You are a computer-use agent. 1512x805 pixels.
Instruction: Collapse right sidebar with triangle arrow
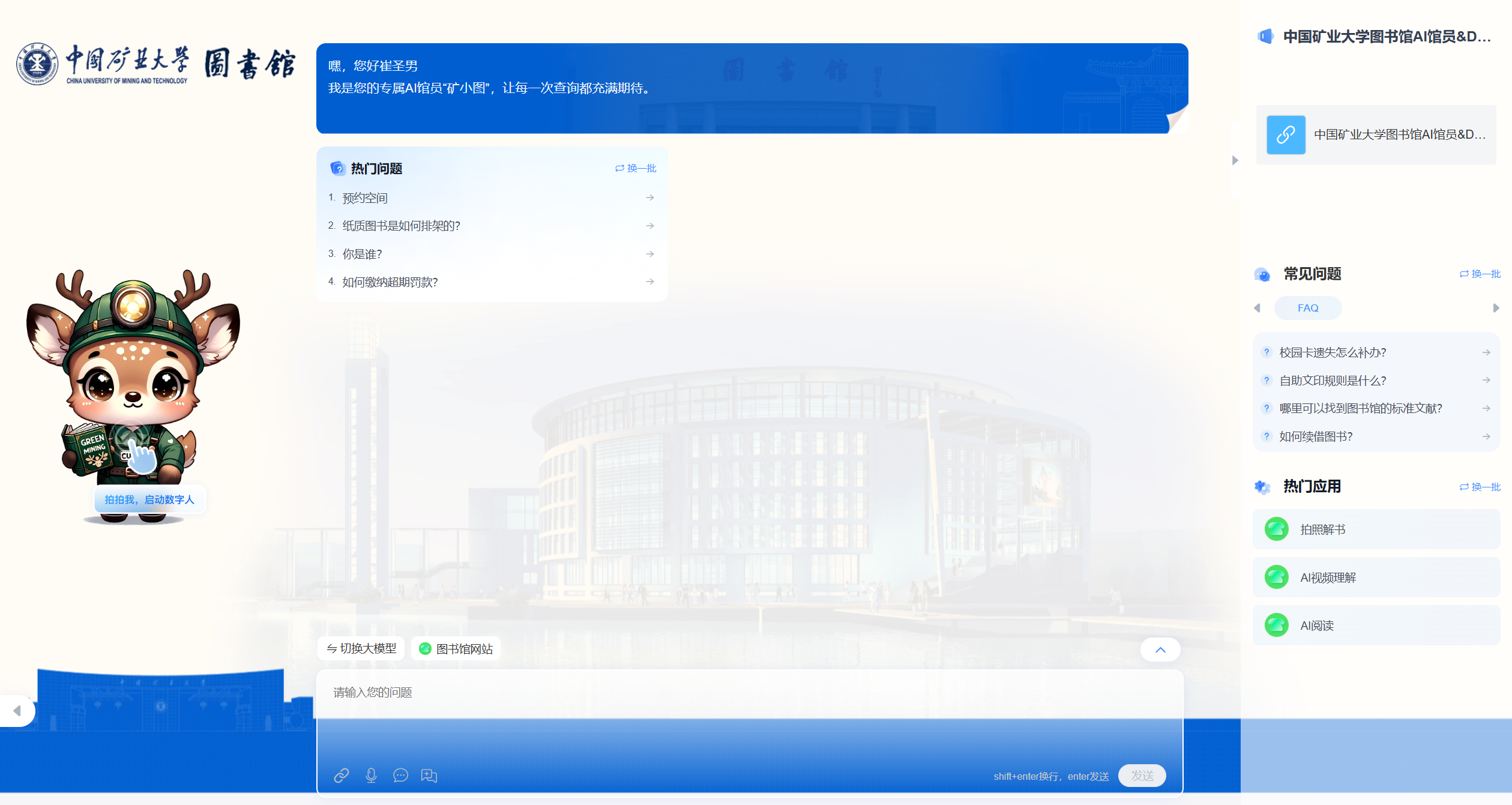tap(1235, 160)
